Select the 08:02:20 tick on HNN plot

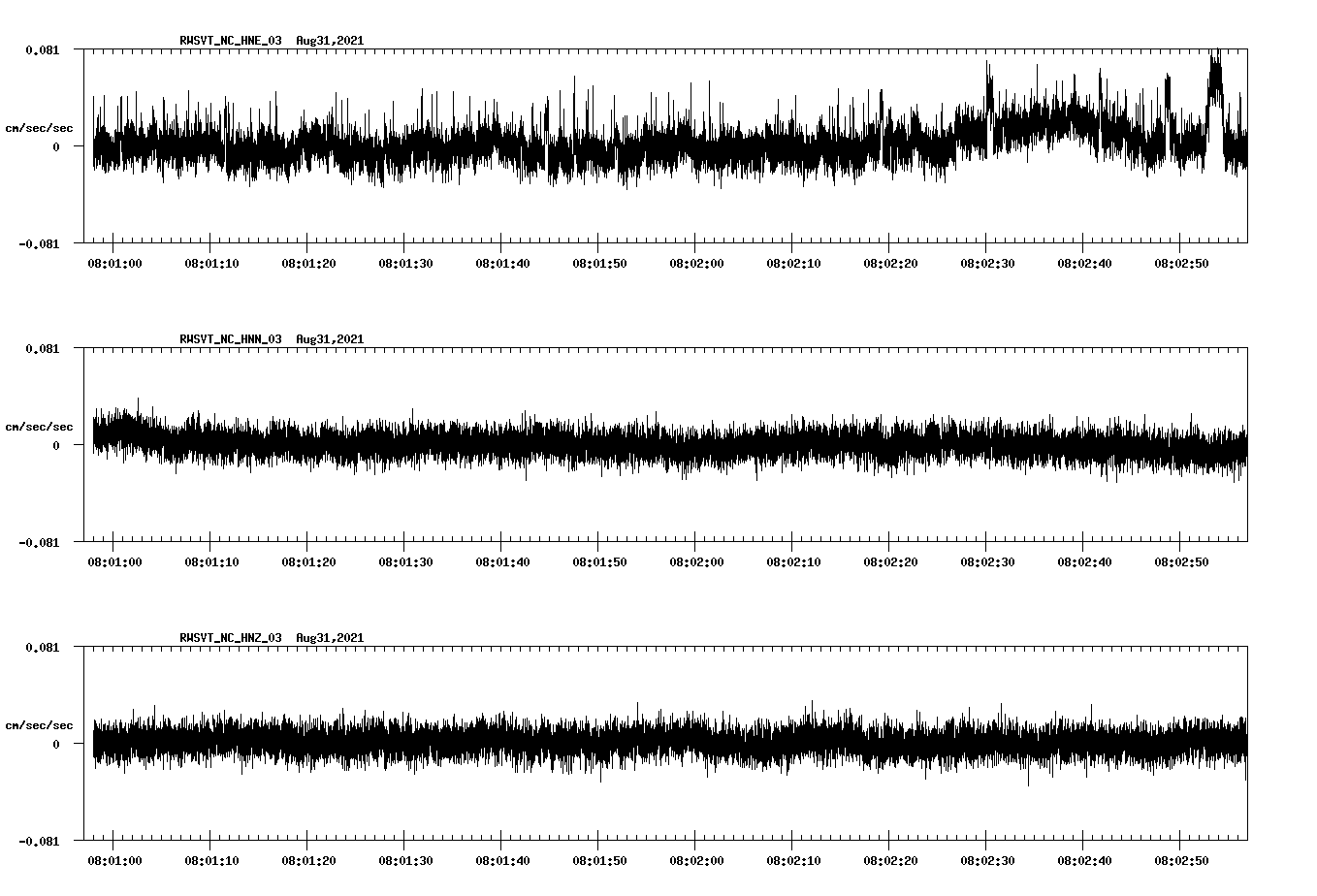pos(889,536)
